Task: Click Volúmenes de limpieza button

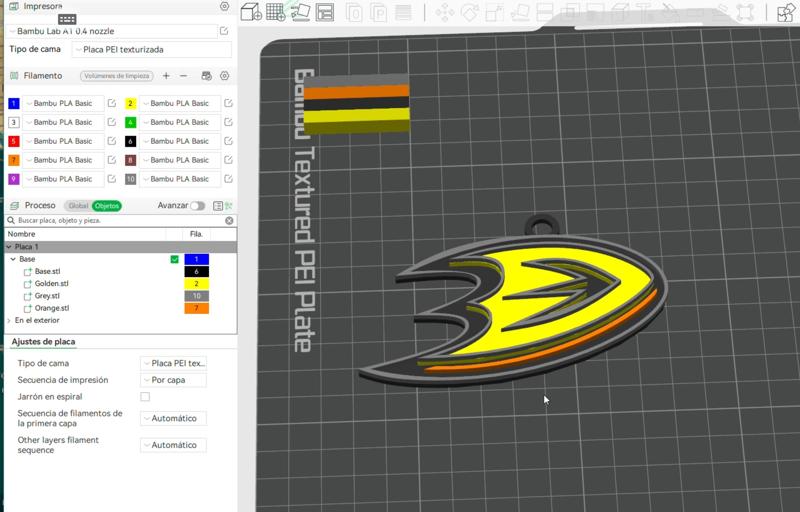Action: pos(117,75)
